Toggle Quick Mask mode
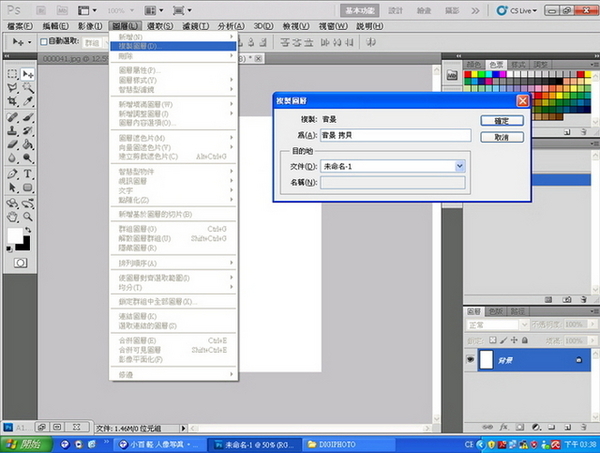Image resolution: width=600 pixels, height=453 pixels. (20, 263)
